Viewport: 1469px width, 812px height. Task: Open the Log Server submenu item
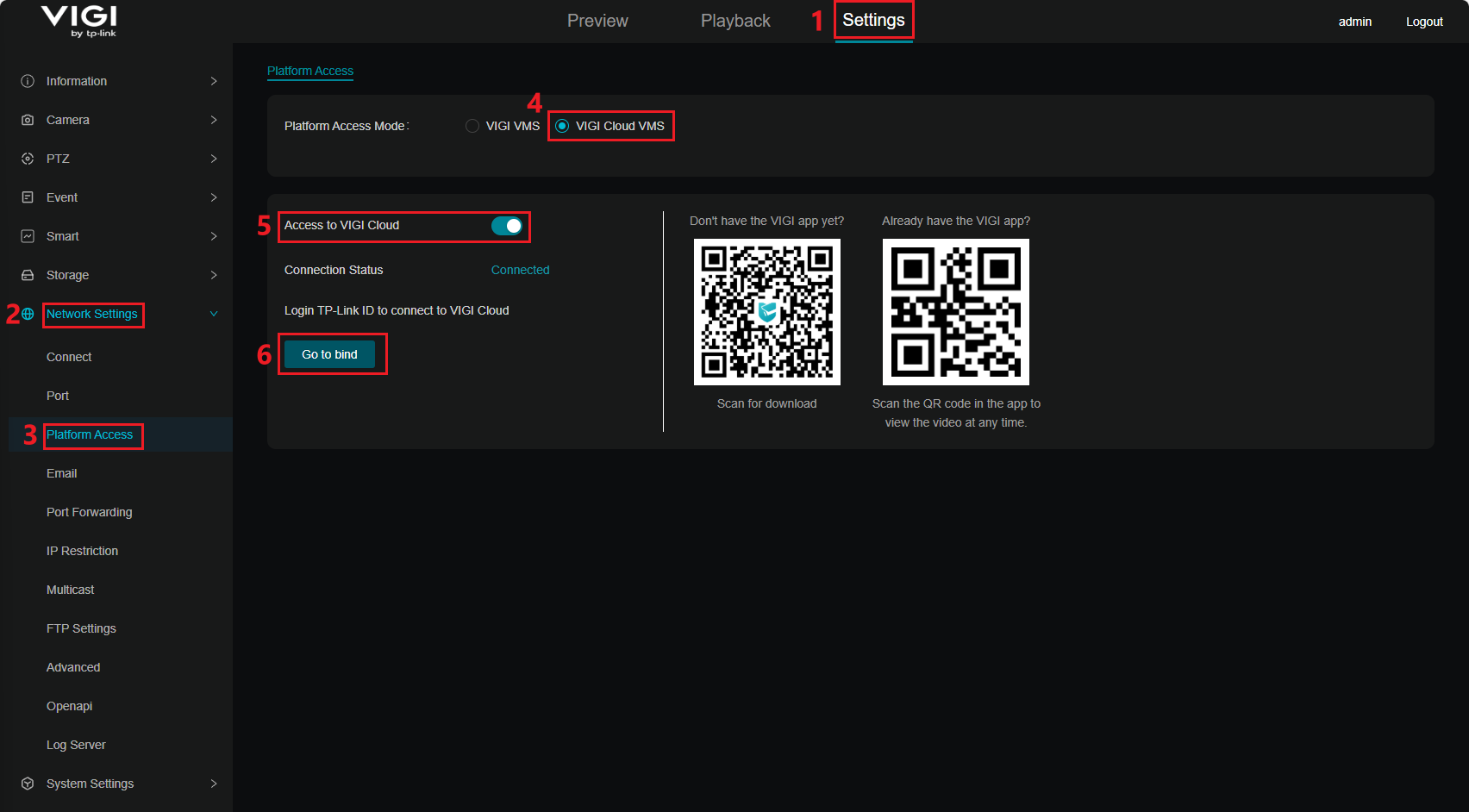click(x=76, y=745)
